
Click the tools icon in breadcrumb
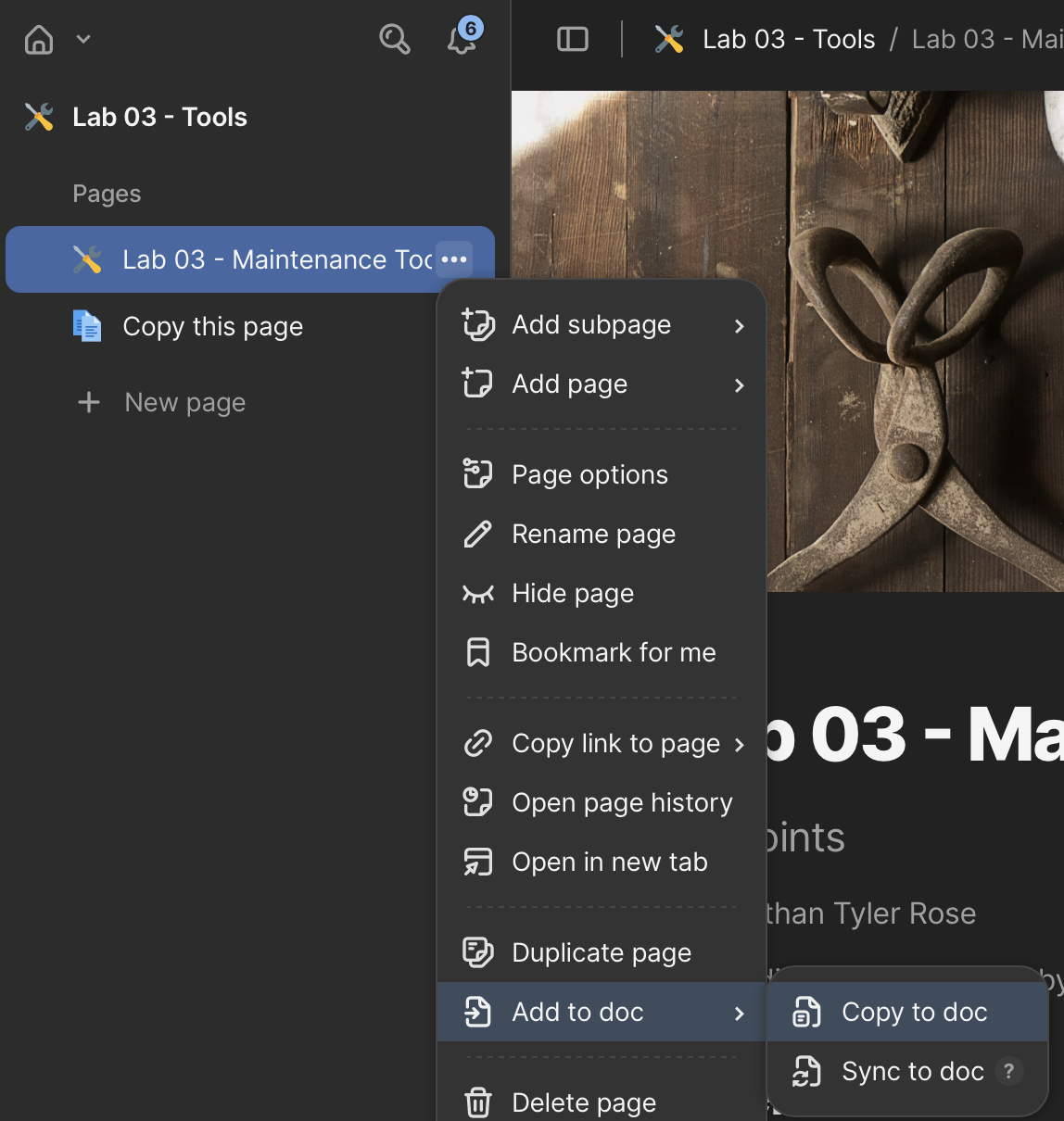tap(669, 39)
